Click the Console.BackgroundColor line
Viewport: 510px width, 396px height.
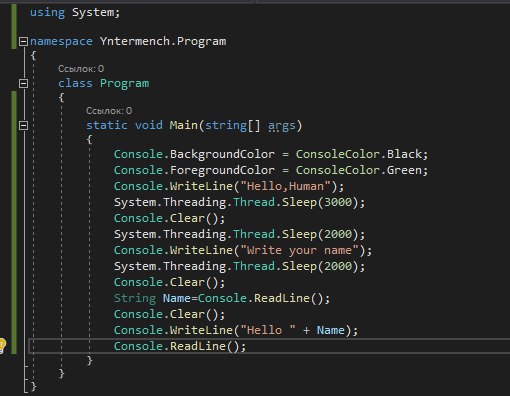tap(271, 154)
